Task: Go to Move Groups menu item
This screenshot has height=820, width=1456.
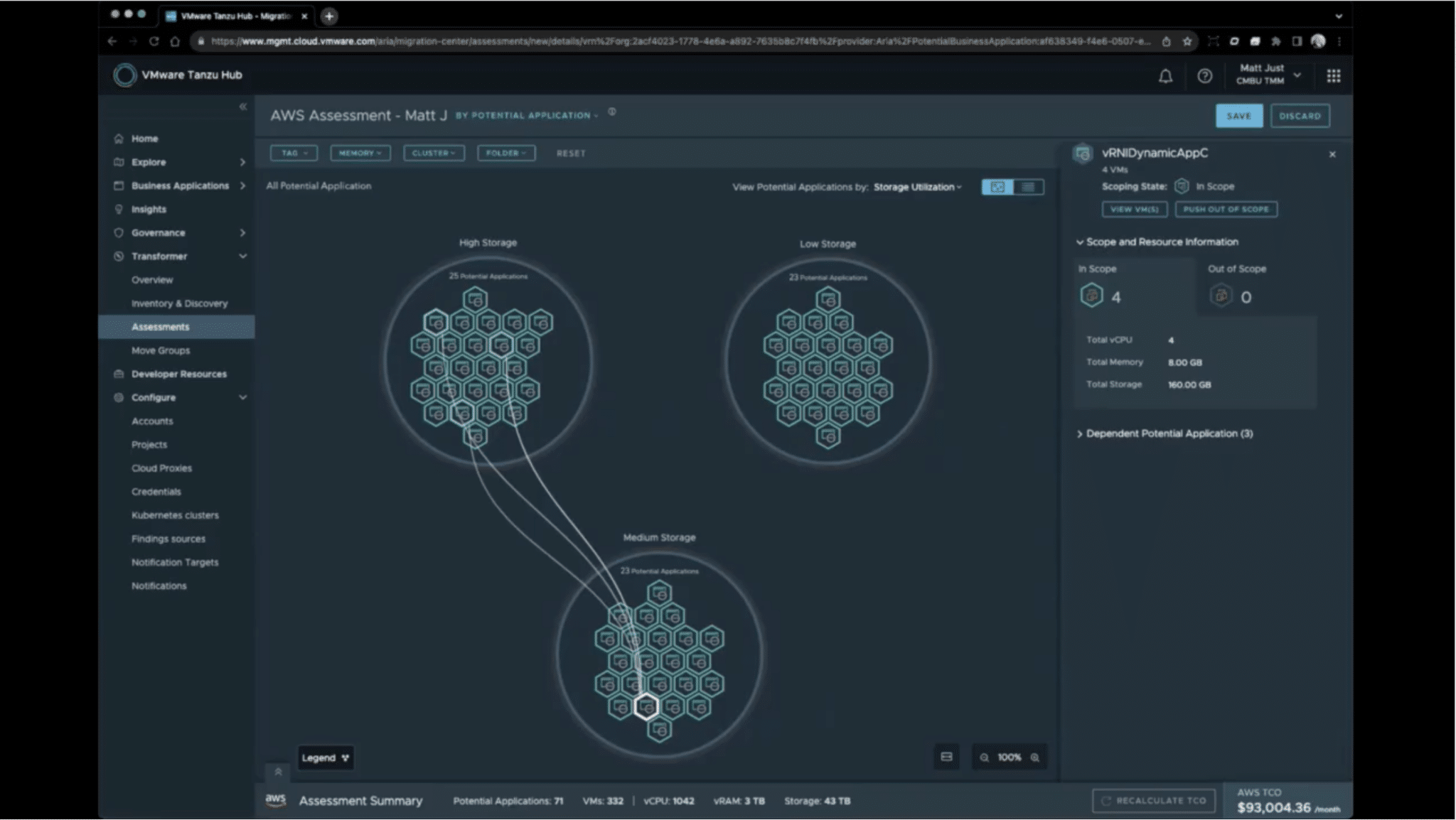Action: tap(161, 350)
